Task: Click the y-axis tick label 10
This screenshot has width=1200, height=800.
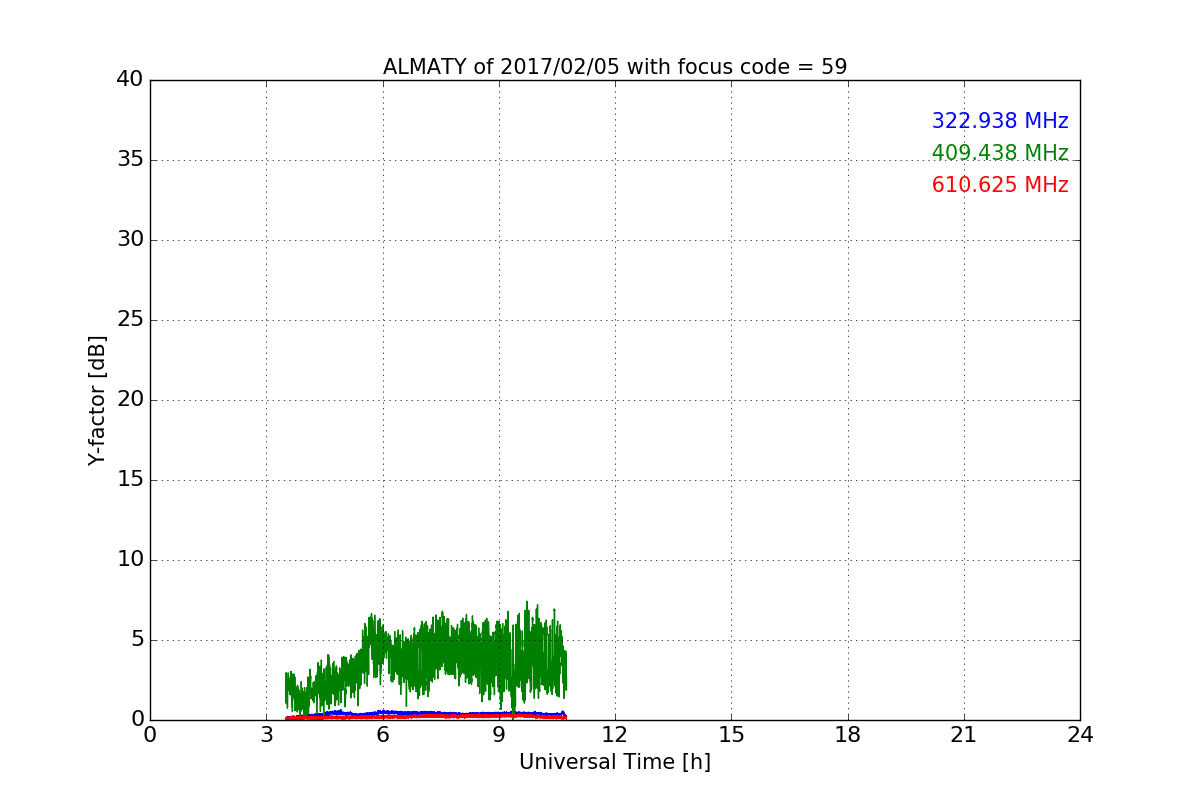Action: tap(130, 560)
